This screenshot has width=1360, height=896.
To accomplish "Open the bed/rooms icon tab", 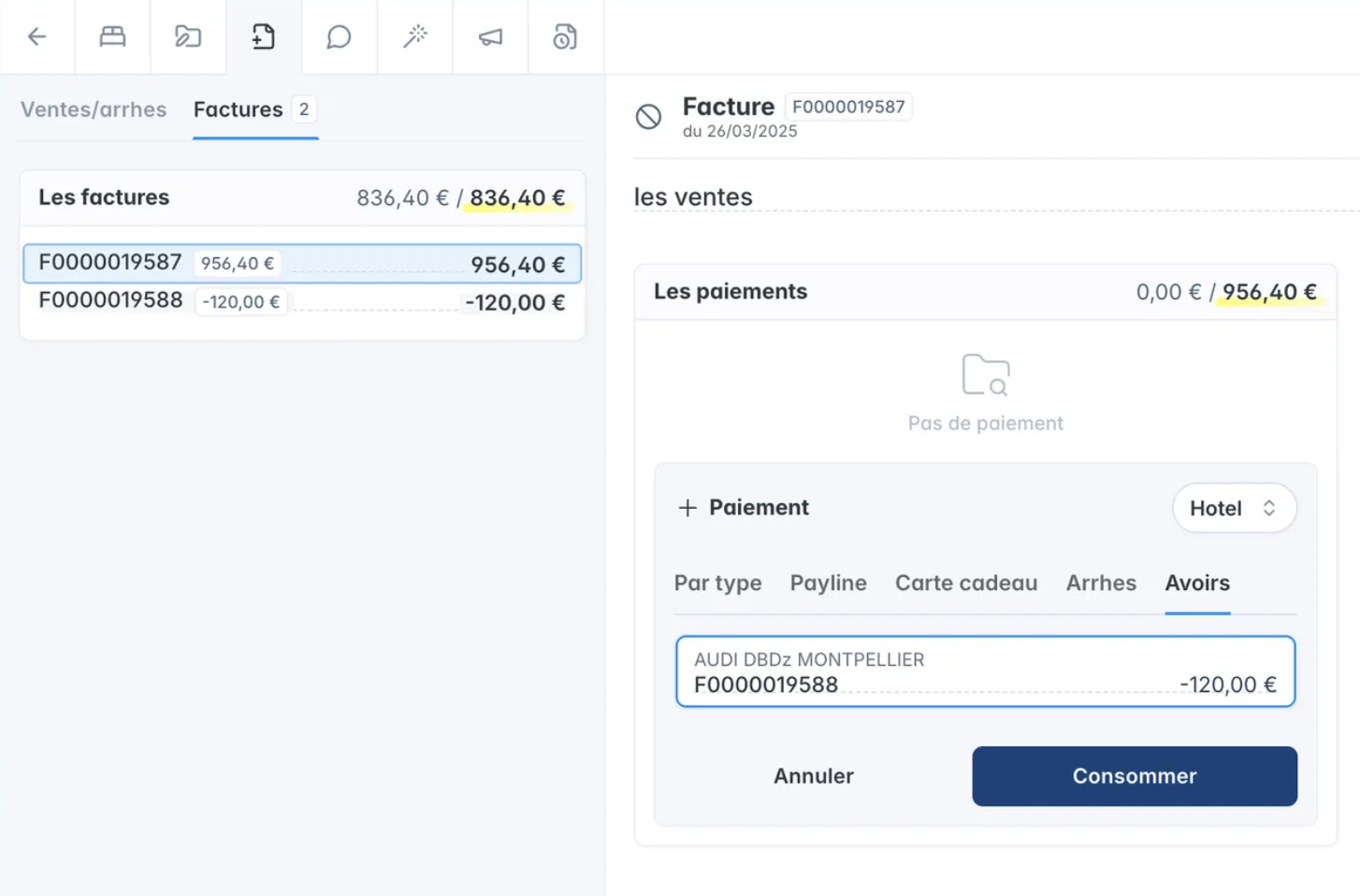I will click(x=113, y=36).
